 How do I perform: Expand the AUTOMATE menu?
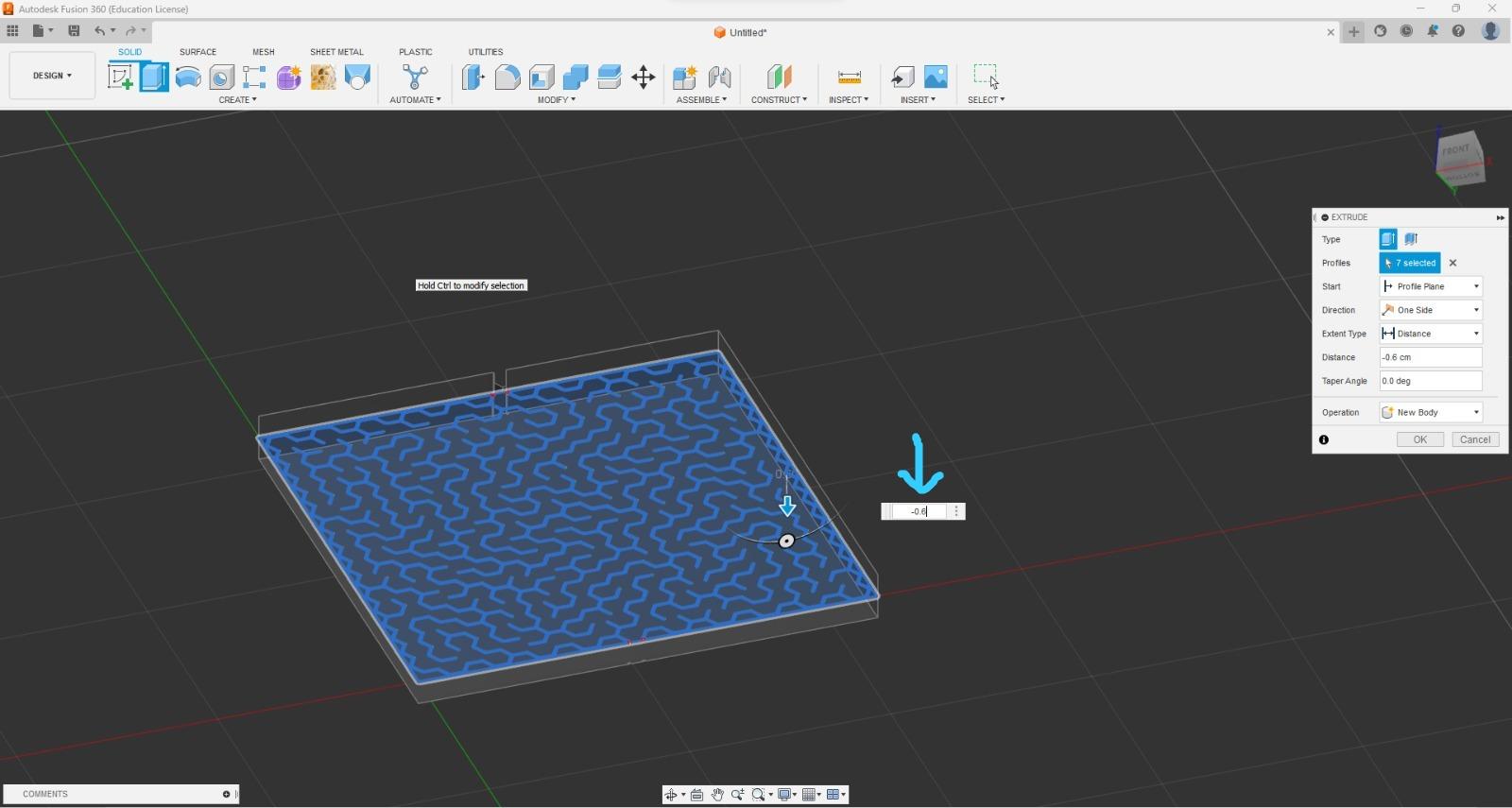pyautogui.click(x=415, y=99)
